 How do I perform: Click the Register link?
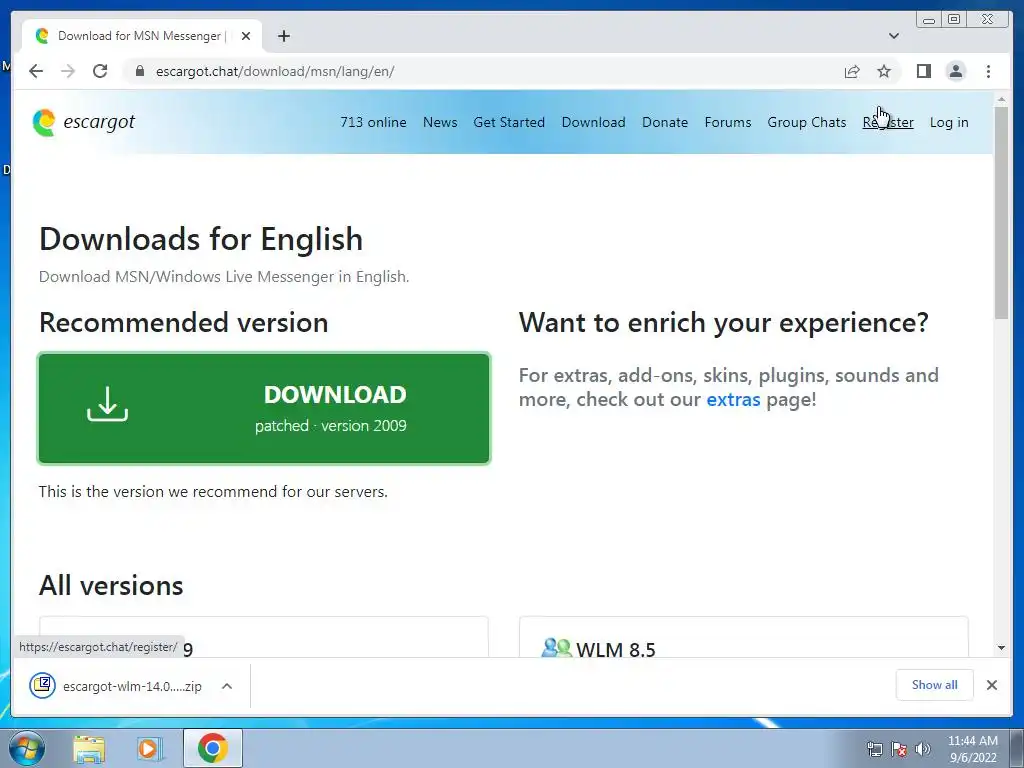click(888, 122)
